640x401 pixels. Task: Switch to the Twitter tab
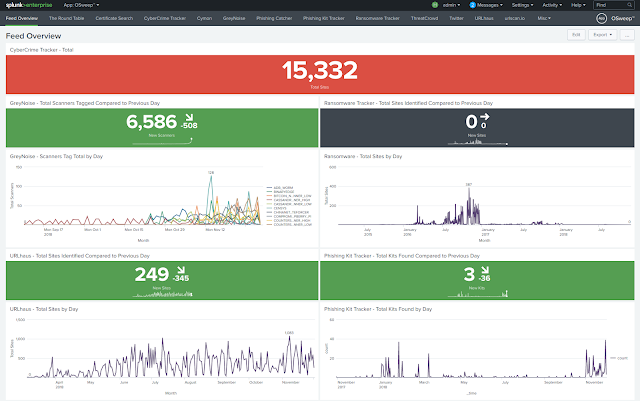point(456,18)
